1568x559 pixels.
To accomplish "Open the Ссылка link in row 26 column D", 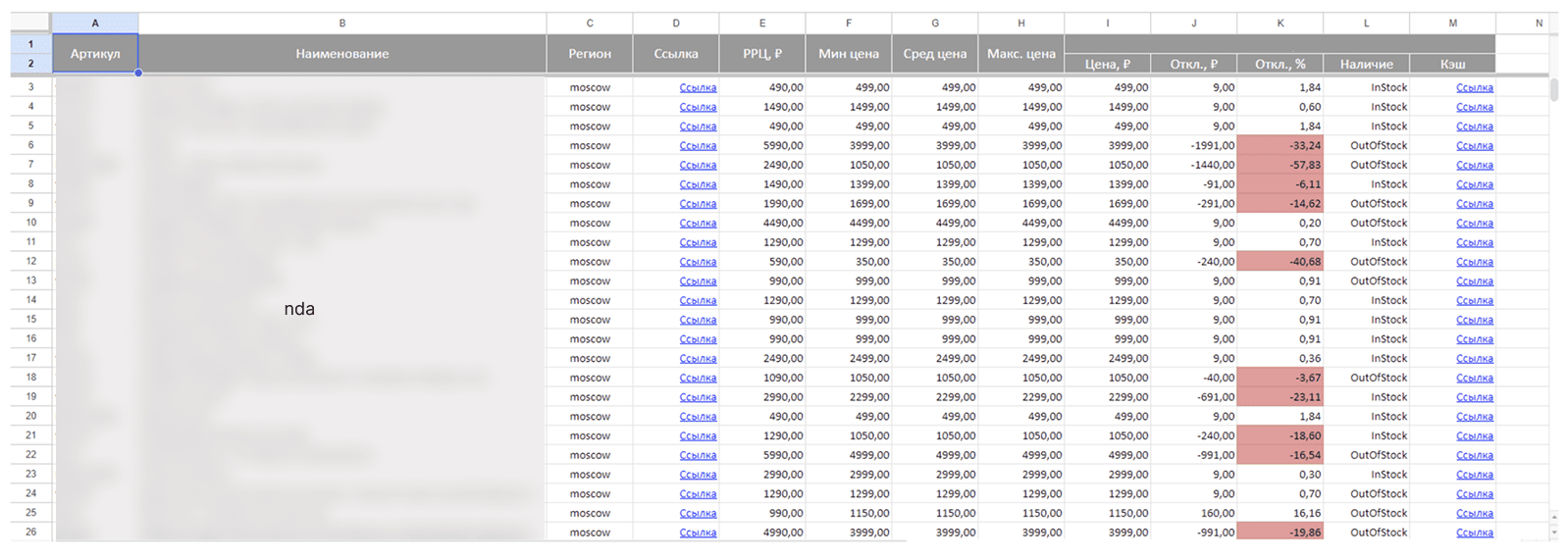I will pyautogui.click(x=698, y=533).
